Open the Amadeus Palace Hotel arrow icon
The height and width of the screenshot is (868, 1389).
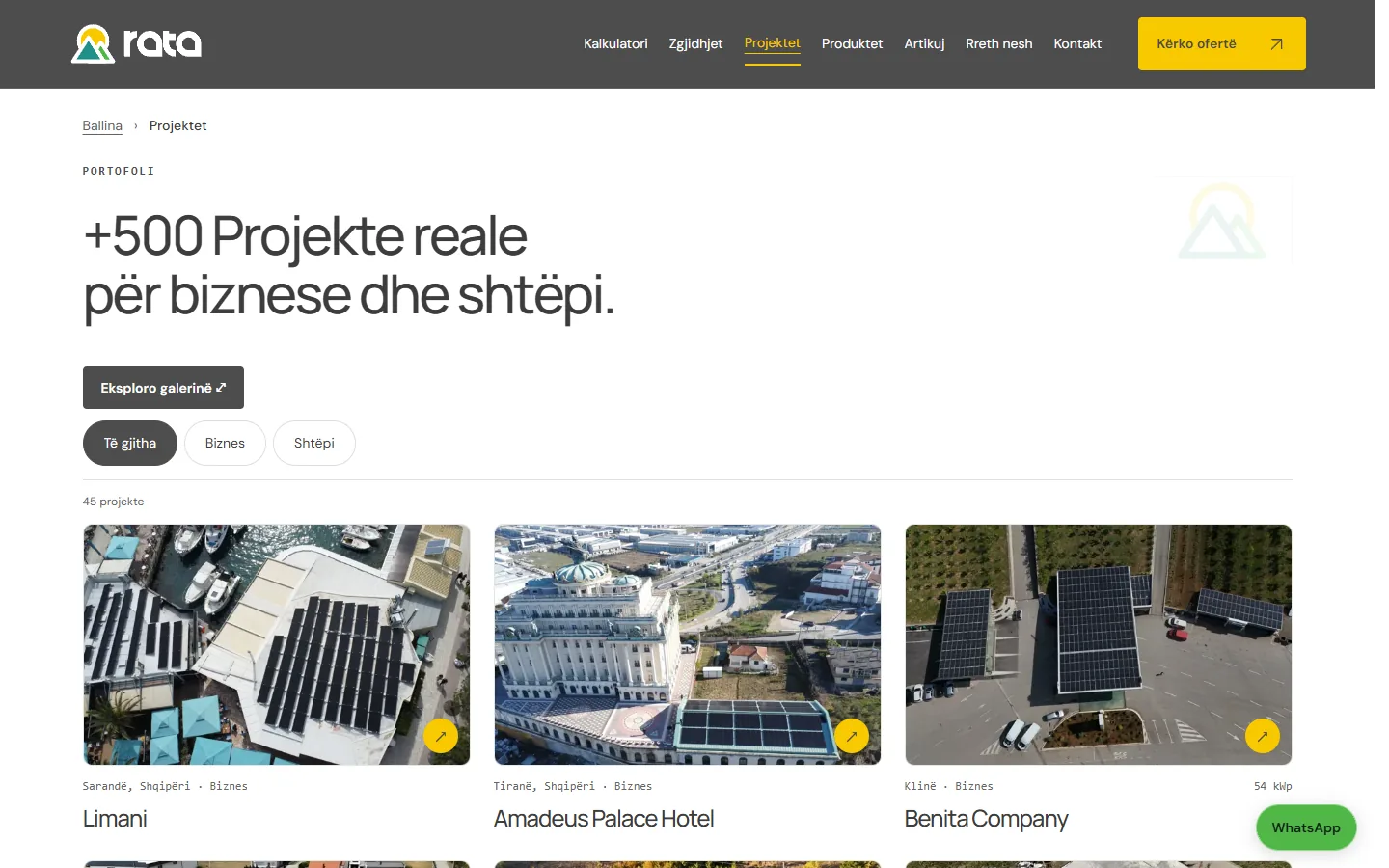(852, 736)
